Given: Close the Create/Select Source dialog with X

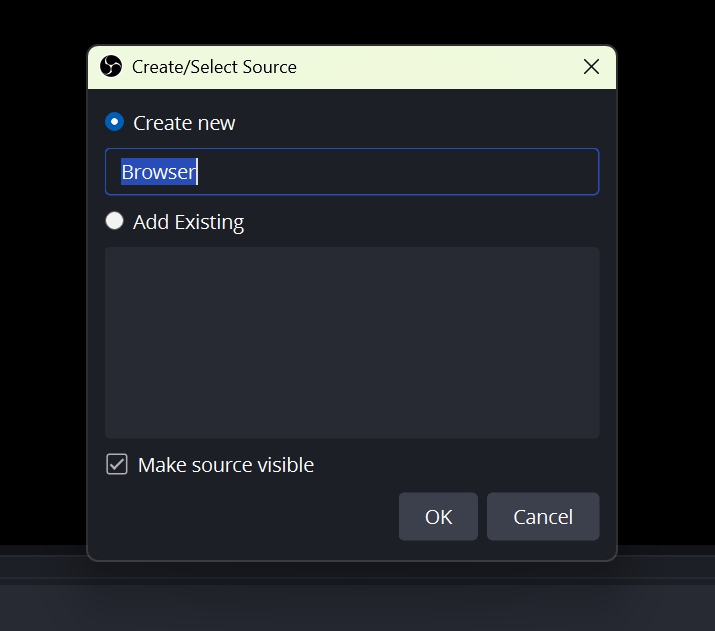Looking at the screenshot, I should (591, 67).
